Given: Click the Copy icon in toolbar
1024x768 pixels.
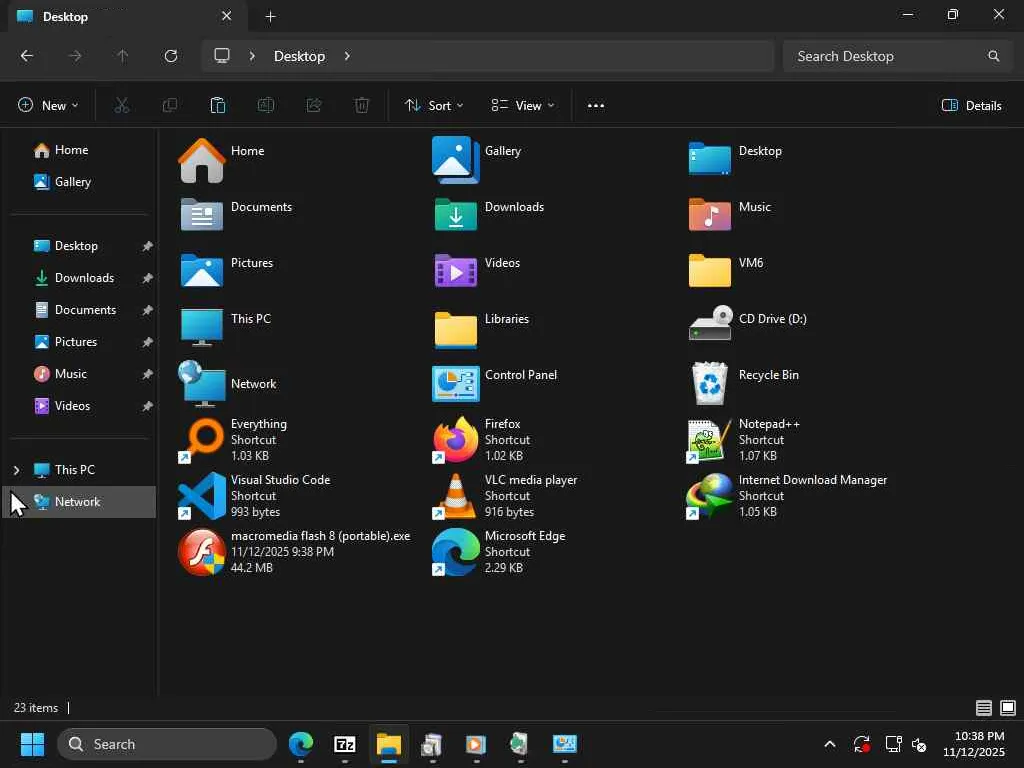Looking at the screenshot, I should pyautogui.click(x=170, y=105).
